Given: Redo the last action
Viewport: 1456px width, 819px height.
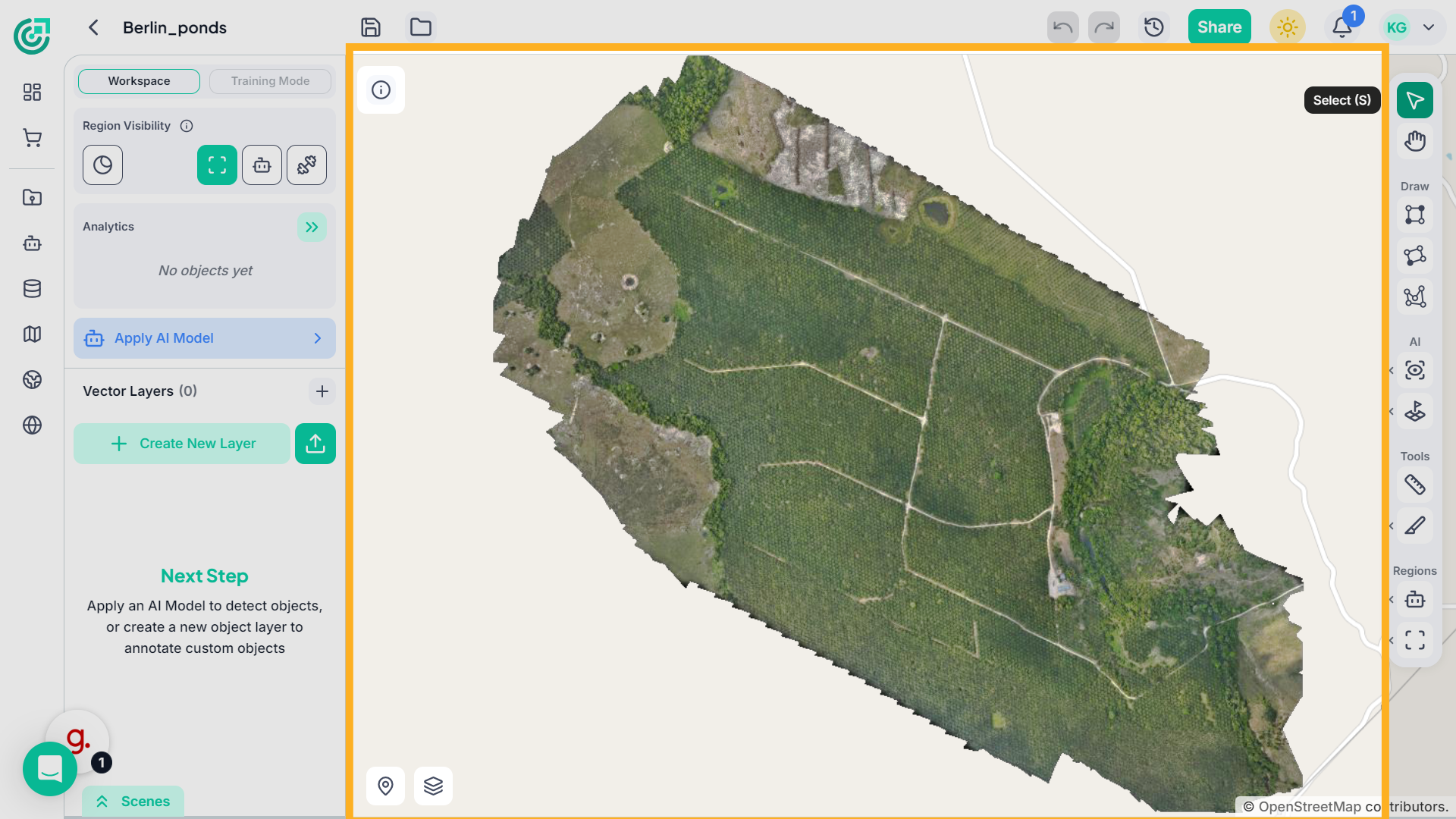Looking at the screenshot, I should (1104, 27).
